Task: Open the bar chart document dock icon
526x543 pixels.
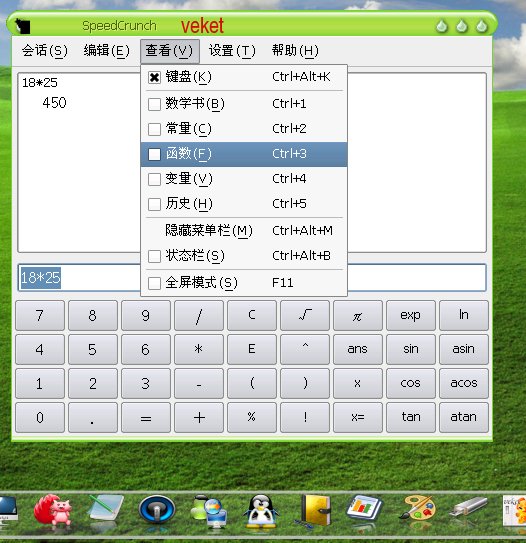Action: coord(364,508)
